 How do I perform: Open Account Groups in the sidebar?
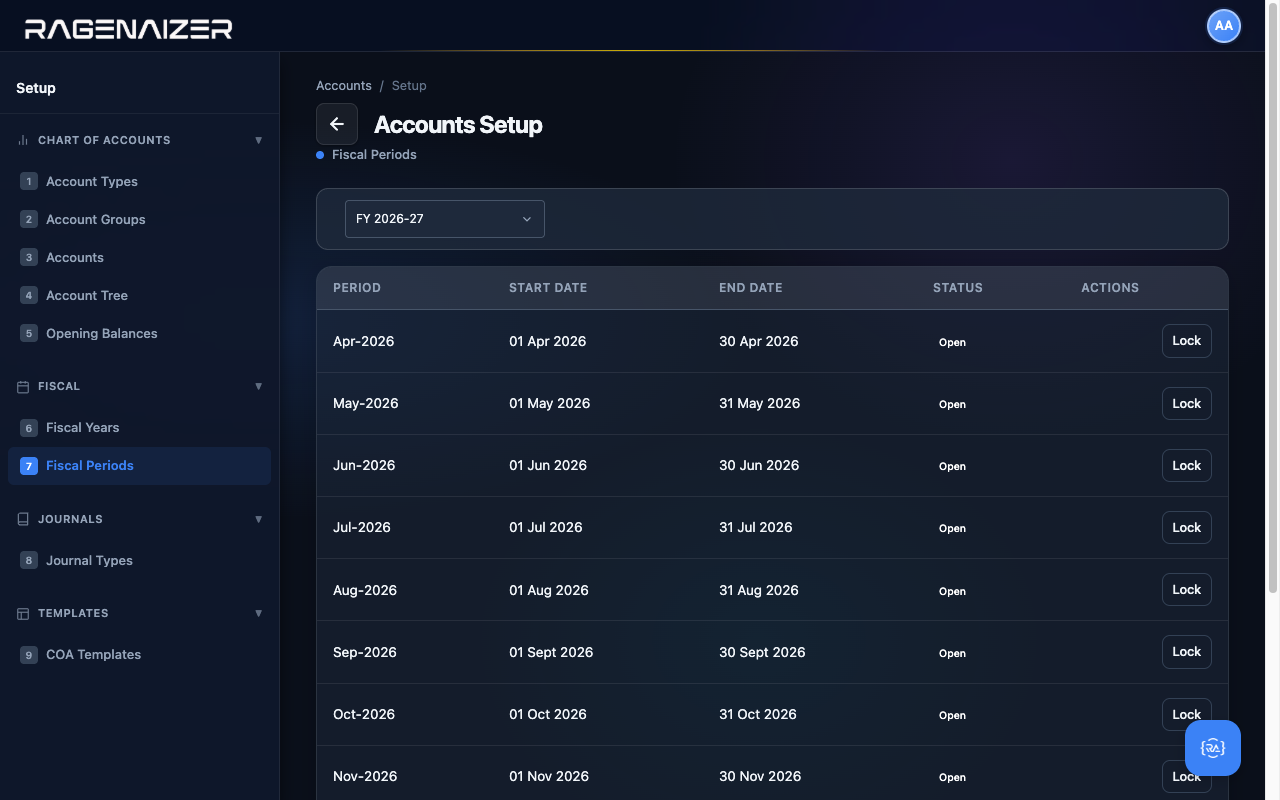[139, 219]
